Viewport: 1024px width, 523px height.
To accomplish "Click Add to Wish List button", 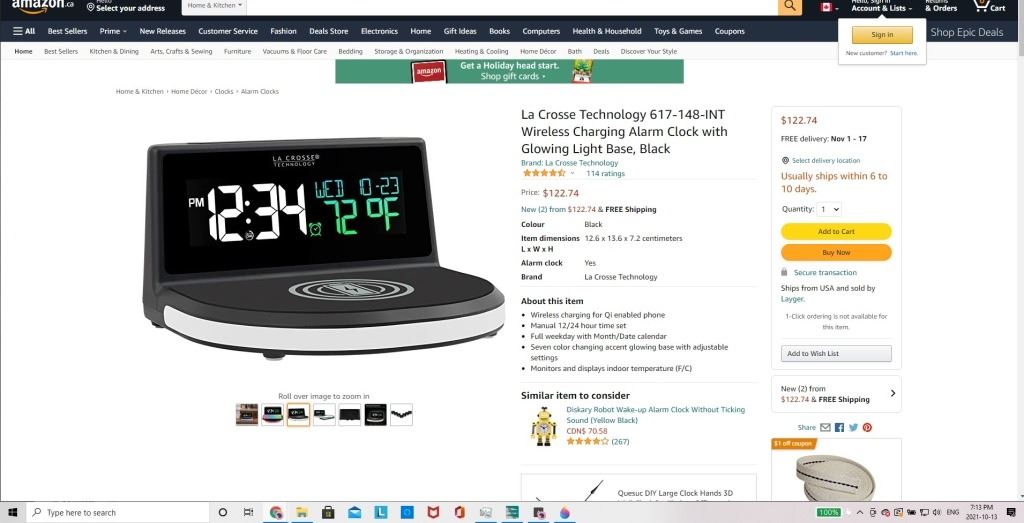I will pyautogui.click(x=836, y=353).
